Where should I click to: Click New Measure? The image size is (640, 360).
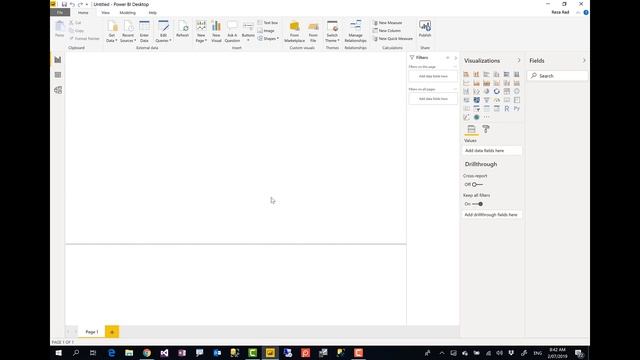(387, 23)
